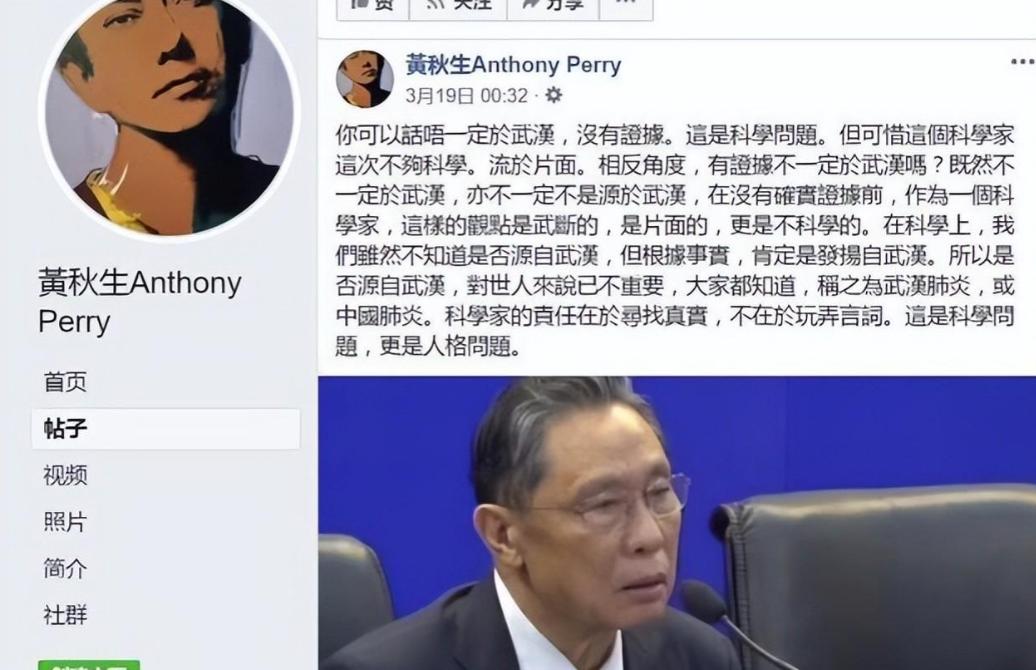Select the 帖子 sidebar tab
Screen dimensions: 1036x670
(x=165, y=429)
